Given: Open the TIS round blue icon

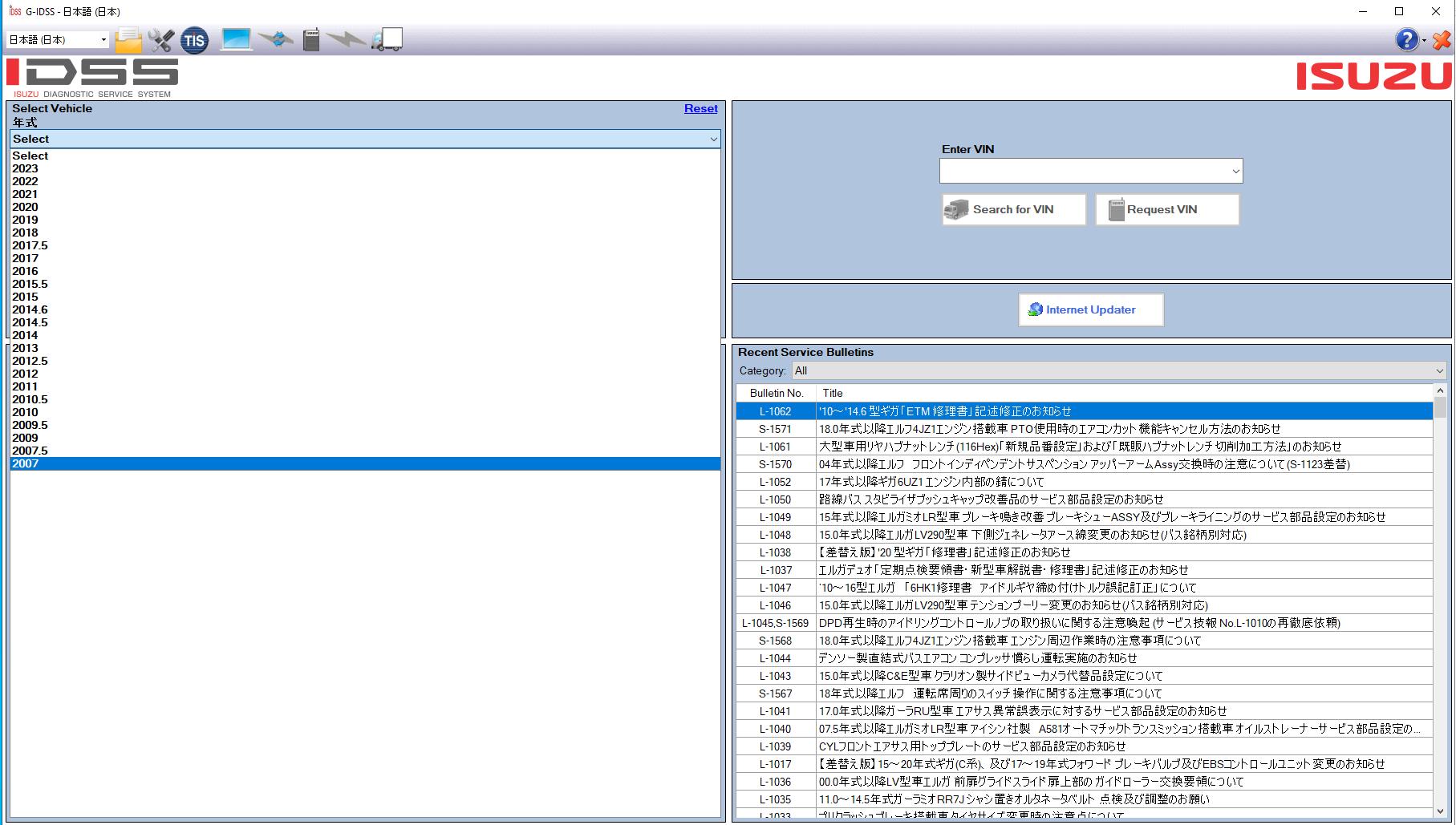Looking at the screenshot, I should tap(194, 40).
